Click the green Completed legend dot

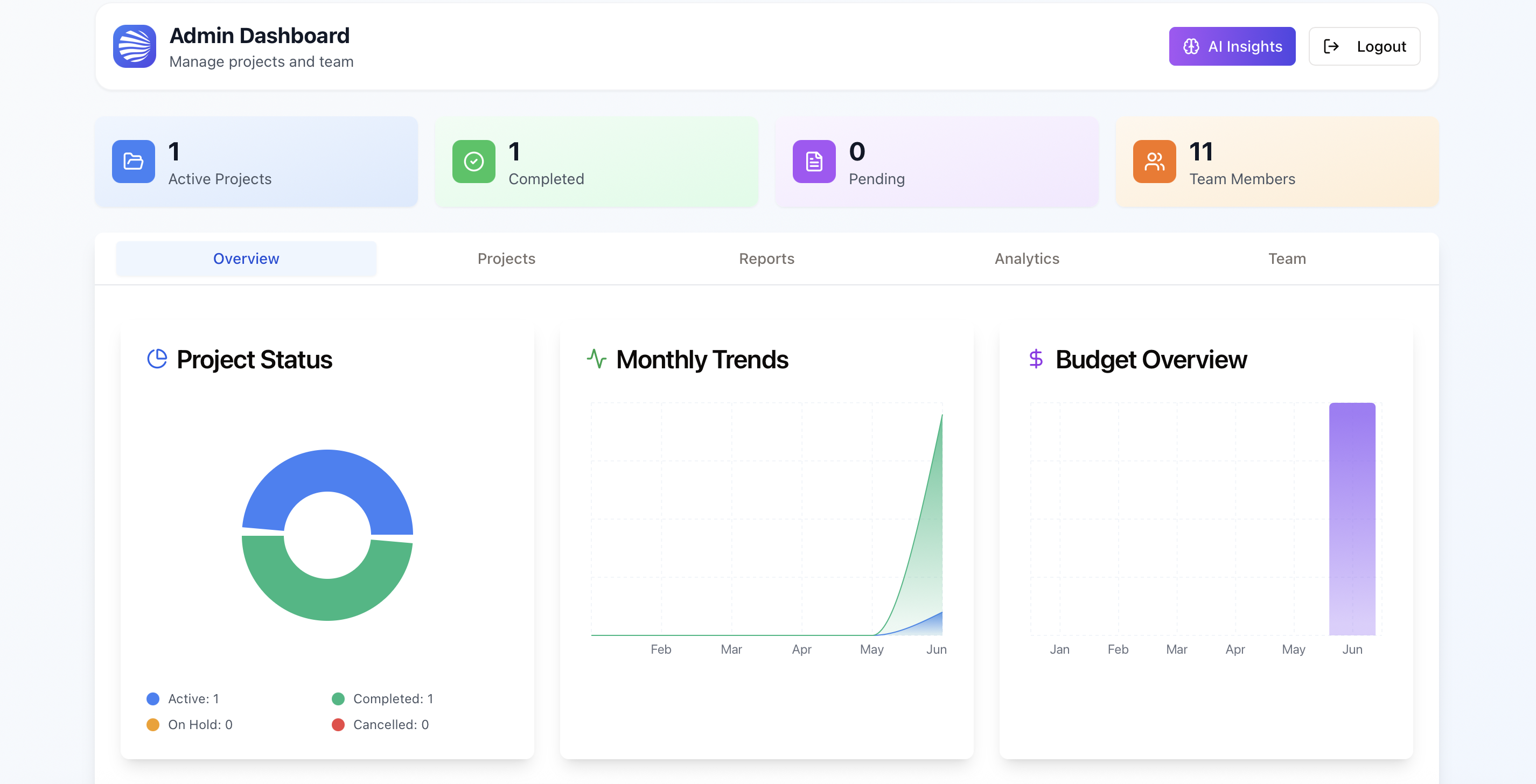pos(338,699)
